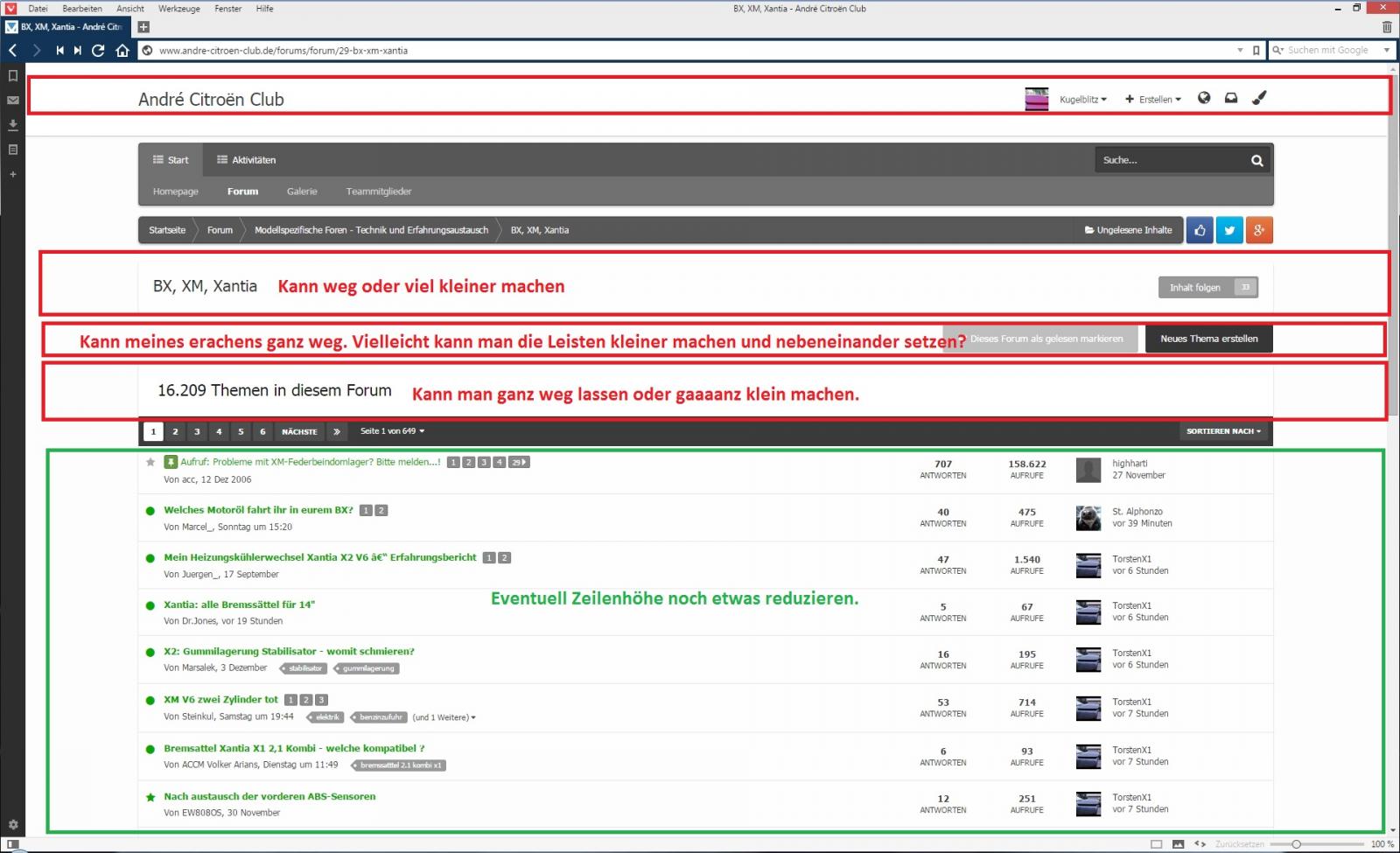Click the stabilisator tag

pos(304,668)
